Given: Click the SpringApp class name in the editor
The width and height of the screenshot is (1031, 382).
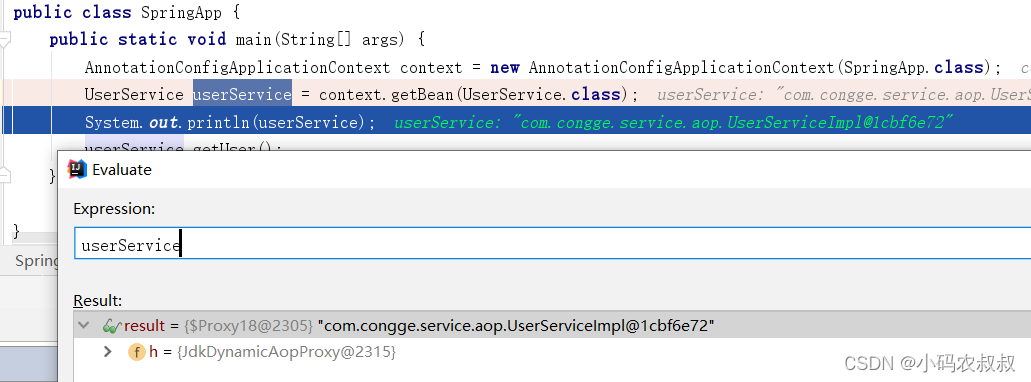Looking at the screenshot, I should (181, 12).
